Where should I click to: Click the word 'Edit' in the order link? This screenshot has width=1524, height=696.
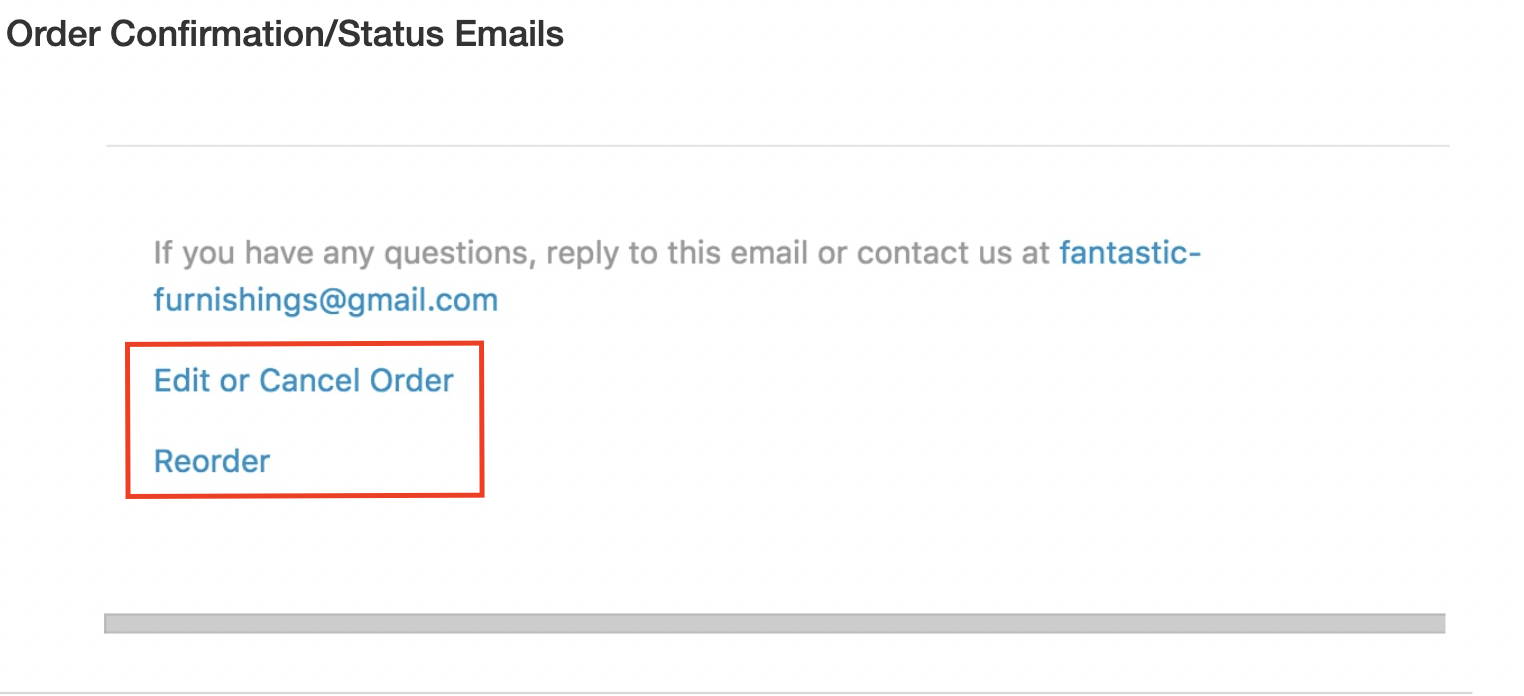coord(182,380)
